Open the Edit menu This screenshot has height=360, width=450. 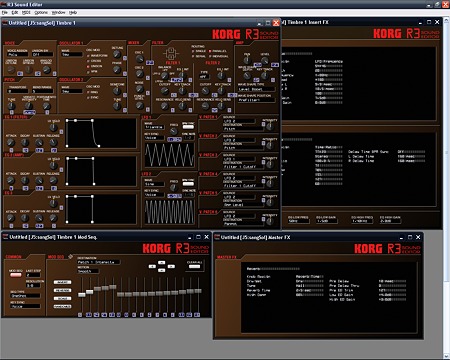15,12
